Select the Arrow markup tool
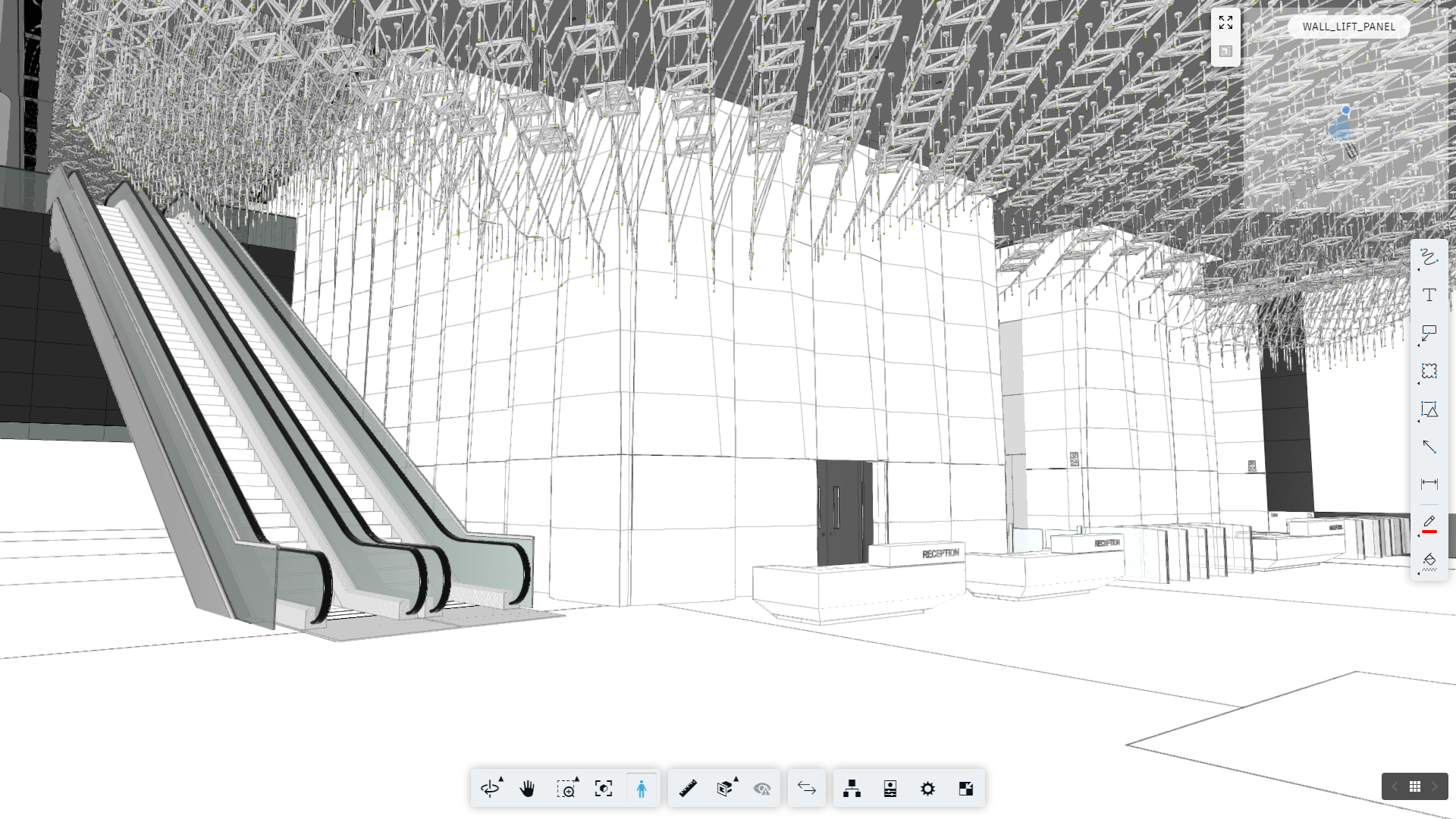This screenshot has height=819, width=1456. click(1429, 447)
